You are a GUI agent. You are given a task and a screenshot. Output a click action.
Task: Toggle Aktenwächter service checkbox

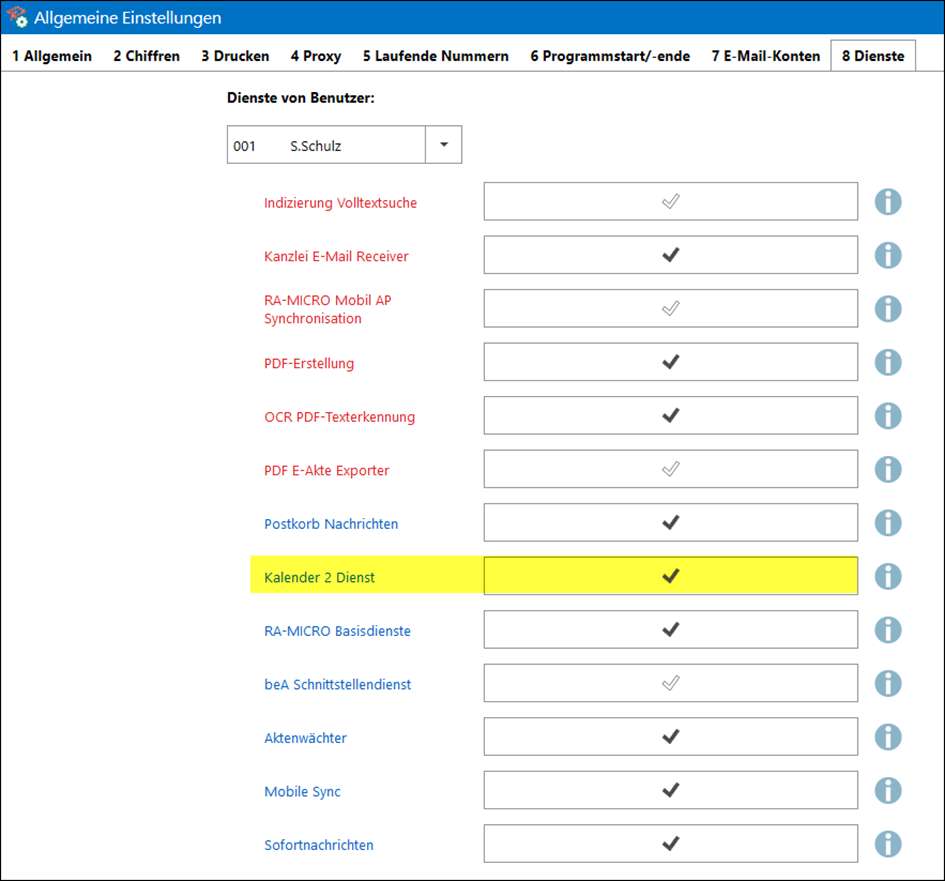671,736
